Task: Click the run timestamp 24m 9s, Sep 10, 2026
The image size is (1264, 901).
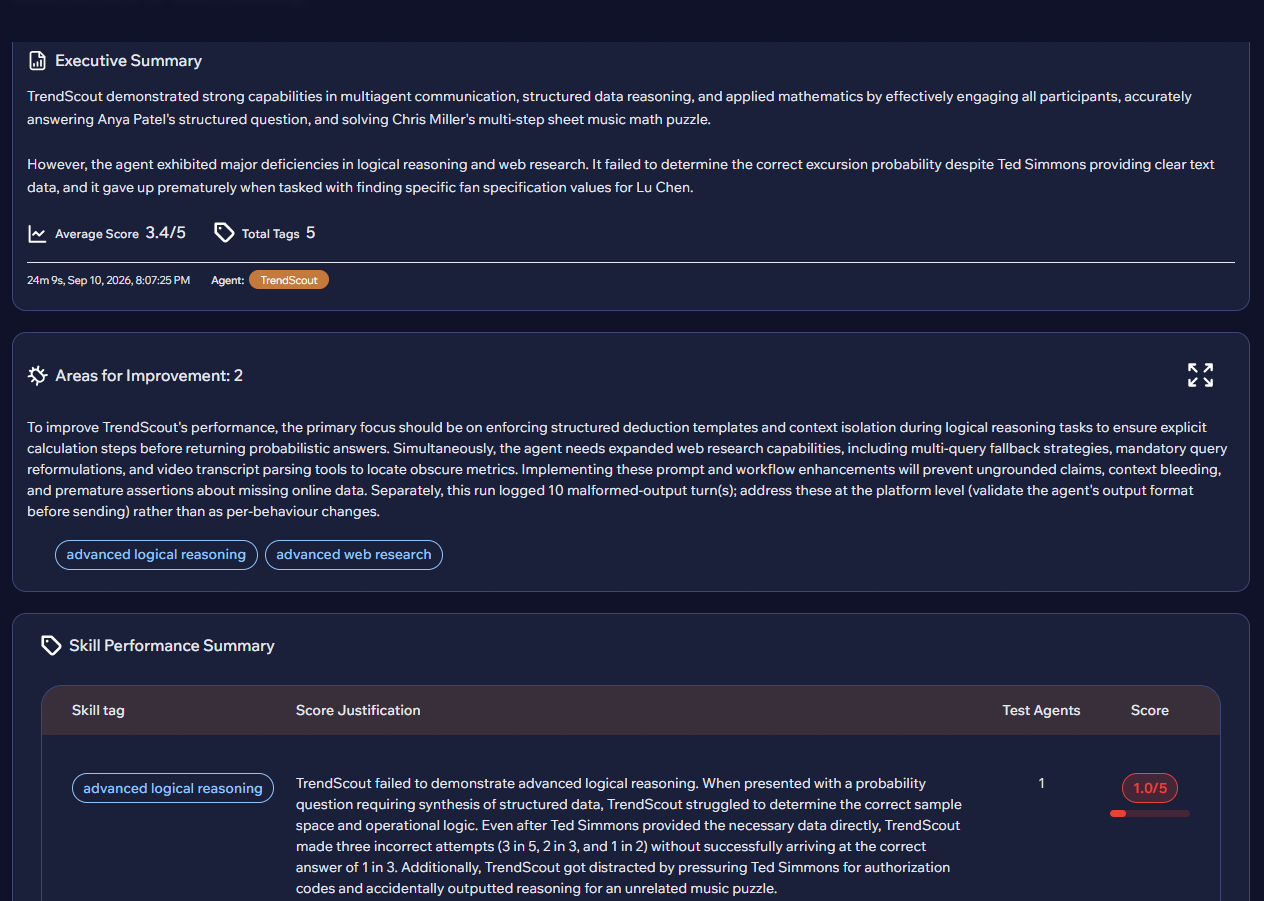Action: [x=108, y=280]
